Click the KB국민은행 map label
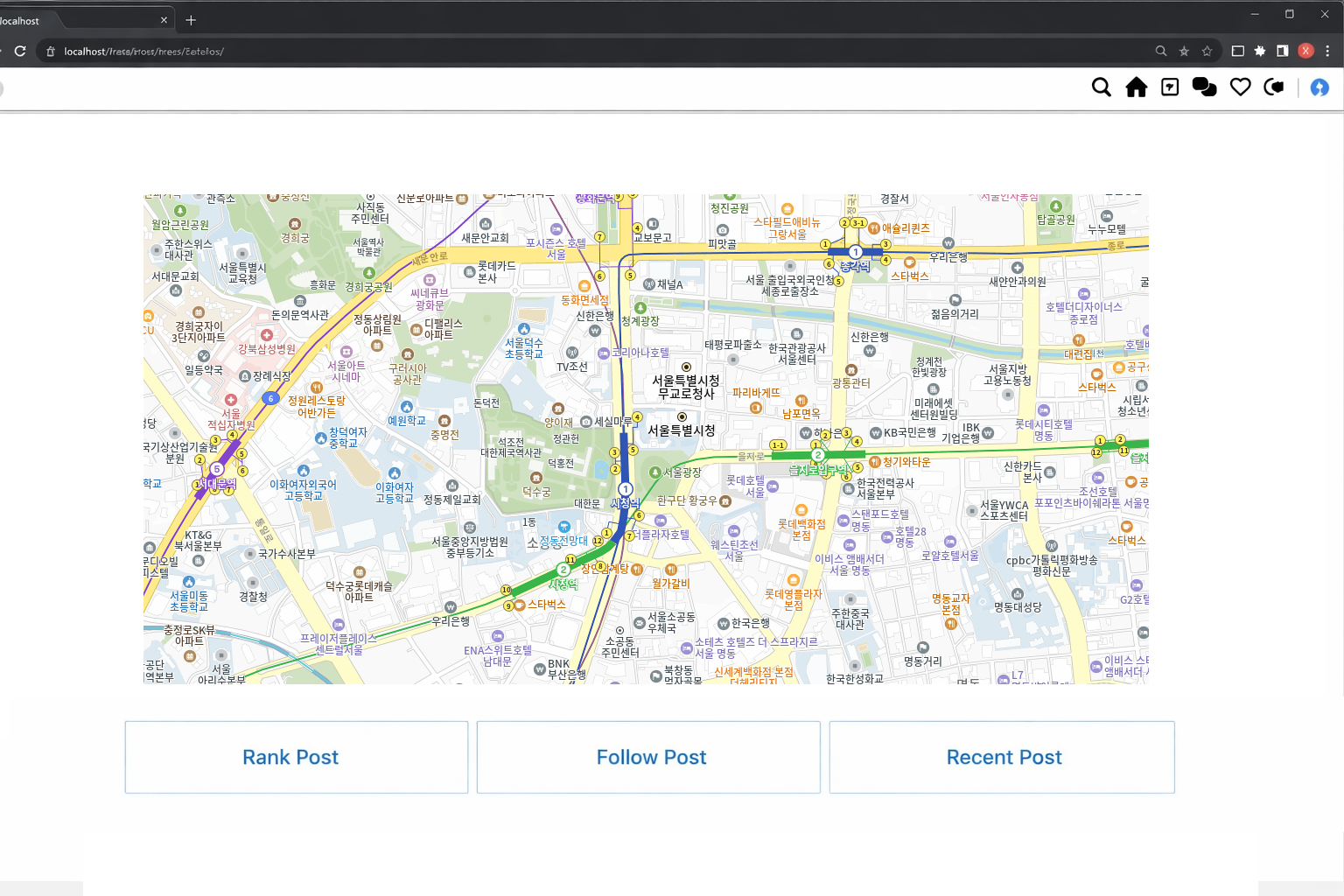1344x896 pixels. pos(910,432)
